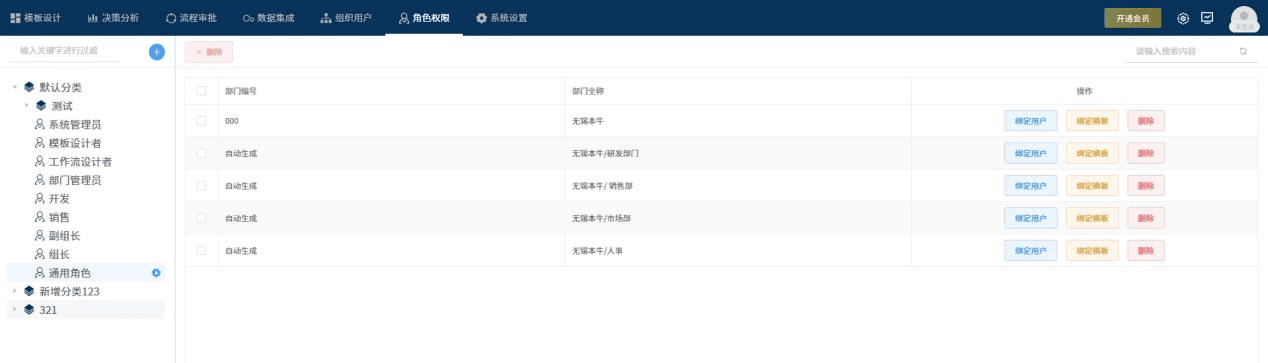
Task: Expand the 新增分类123 tree node
Action: [15, 291]
